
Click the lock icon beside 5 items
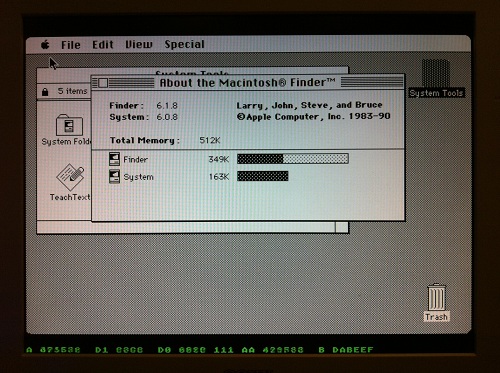[x=45, y=91]
